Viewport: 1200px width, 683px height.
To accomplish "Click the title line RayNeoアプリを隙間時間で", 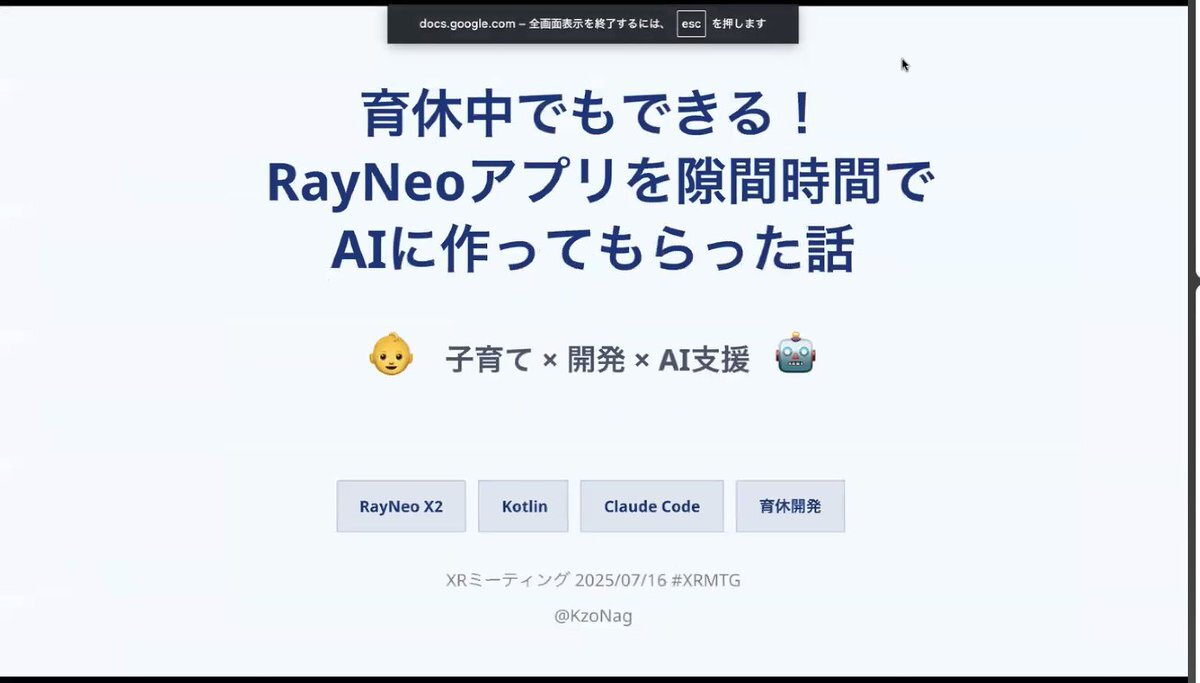I will [600, 183].
